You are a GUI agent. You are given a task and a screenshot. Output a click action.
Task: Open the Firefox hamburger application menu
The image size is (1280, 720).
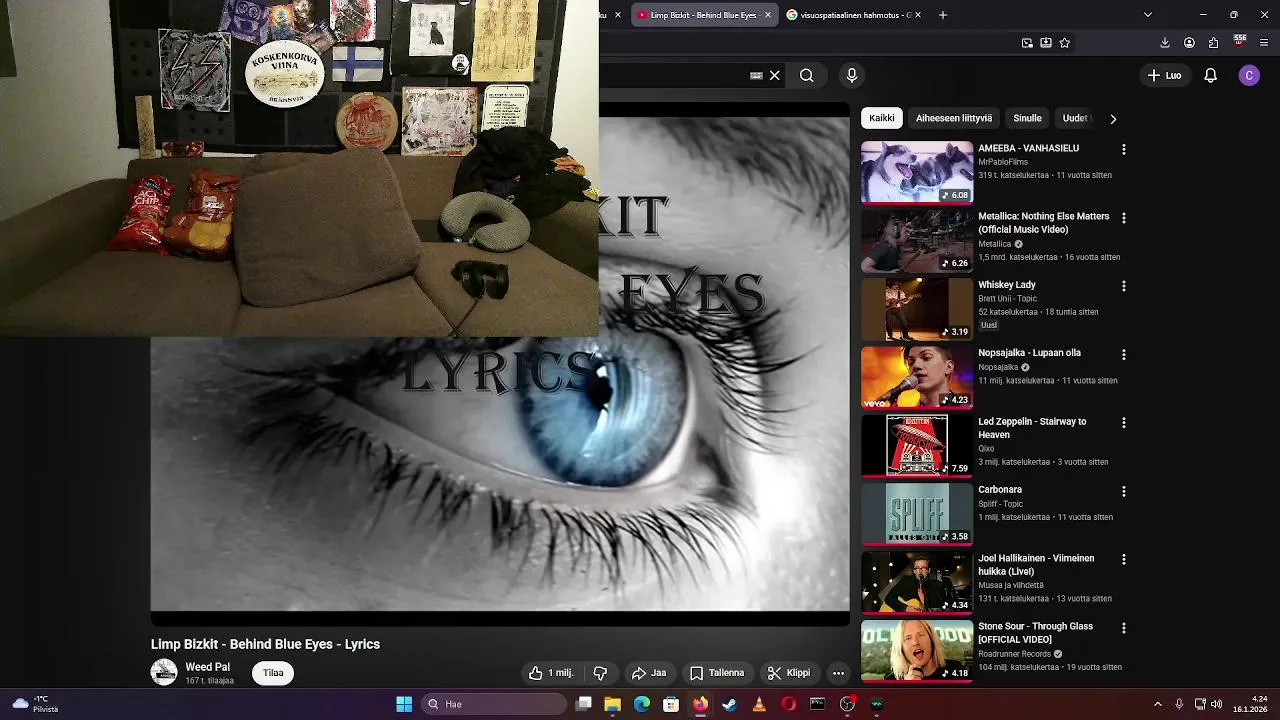[1264, 43]
